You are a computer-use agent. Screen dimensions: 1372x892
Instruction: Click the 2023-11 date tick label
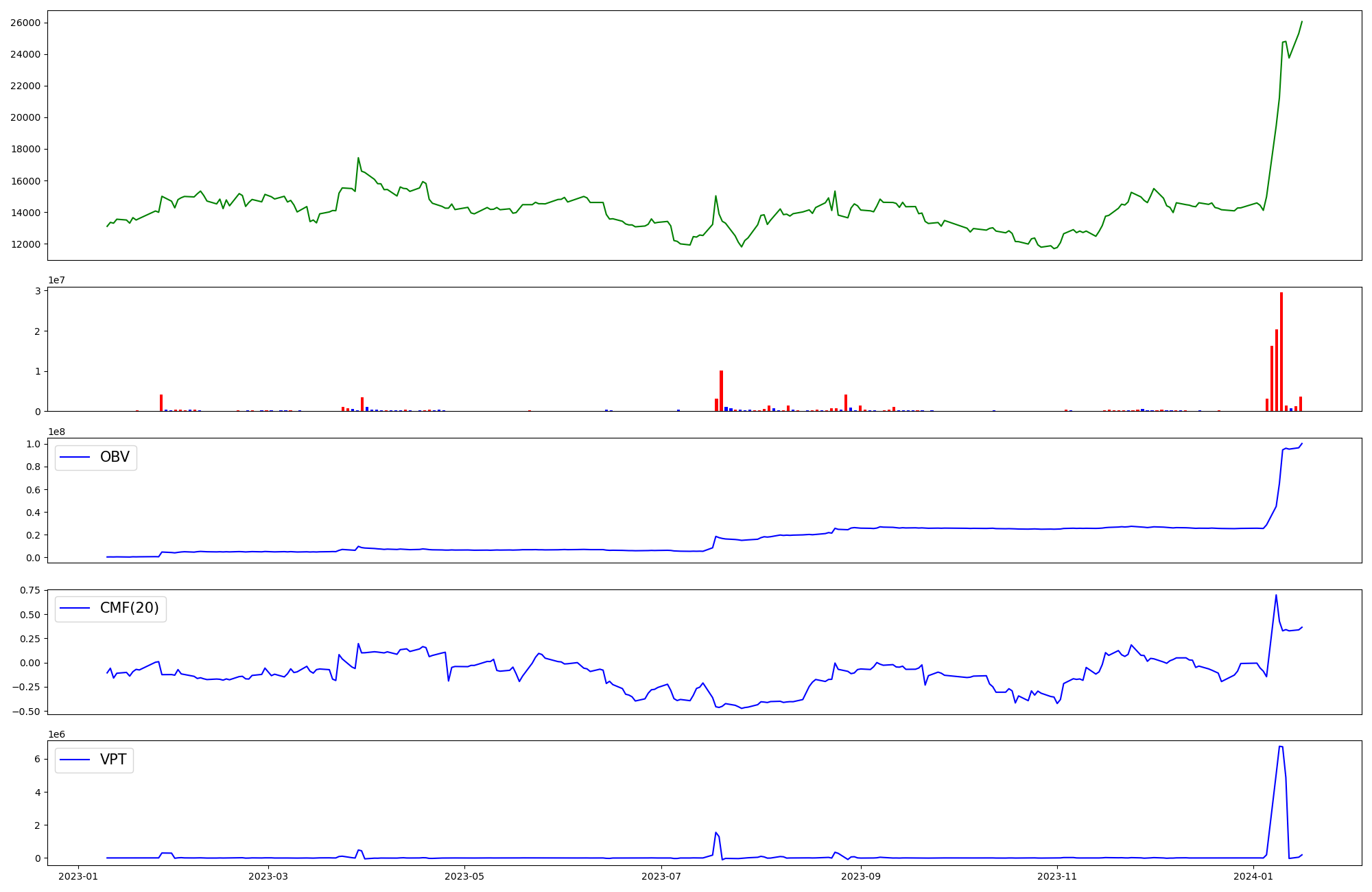[1057, 876]
